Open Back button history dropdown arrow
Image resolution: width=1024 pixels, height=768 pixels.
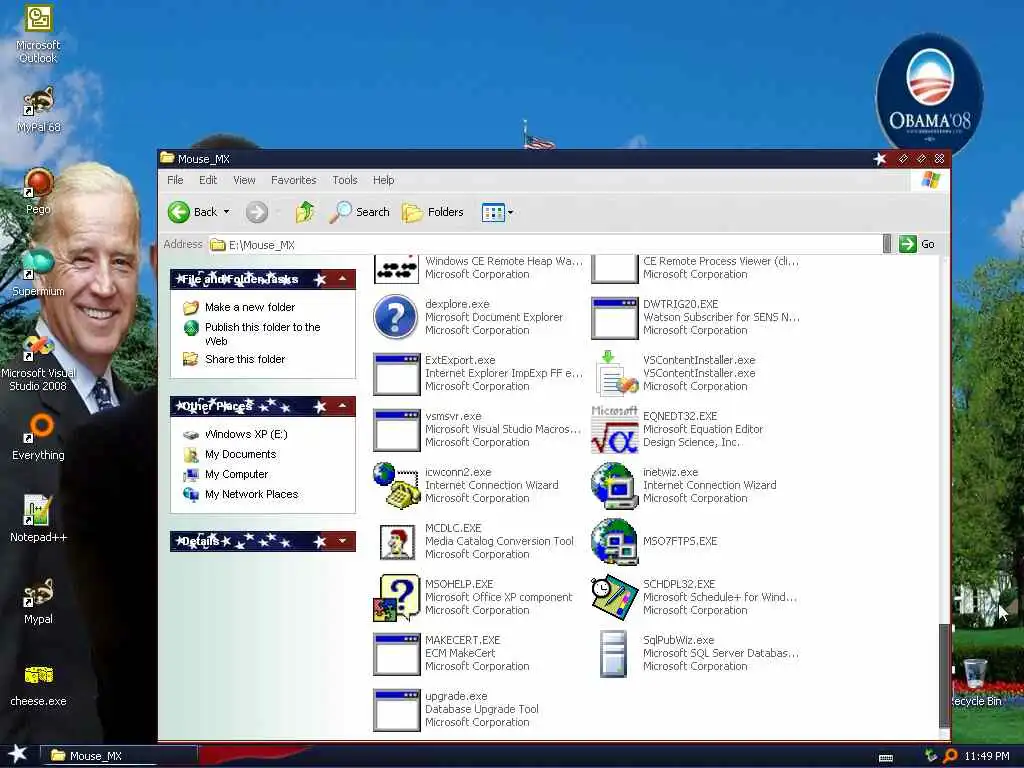(x=227, y=212)
